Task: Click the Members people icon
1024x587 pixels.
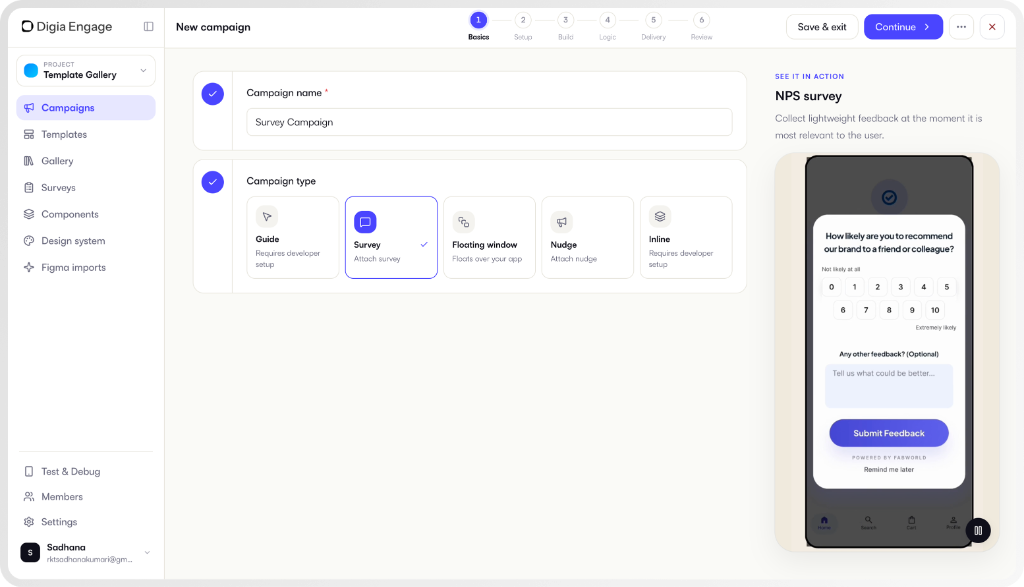Action: click(x=29, y=497)
